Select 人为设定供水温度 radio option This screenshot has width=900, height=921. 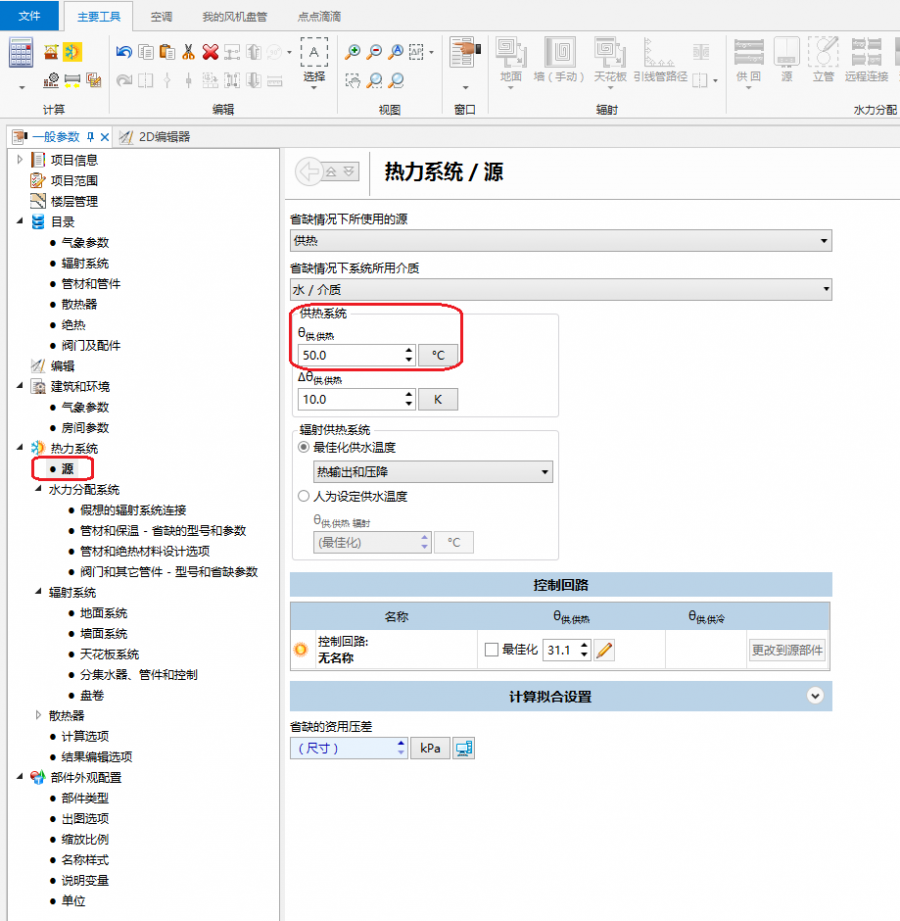pos(304,496)
